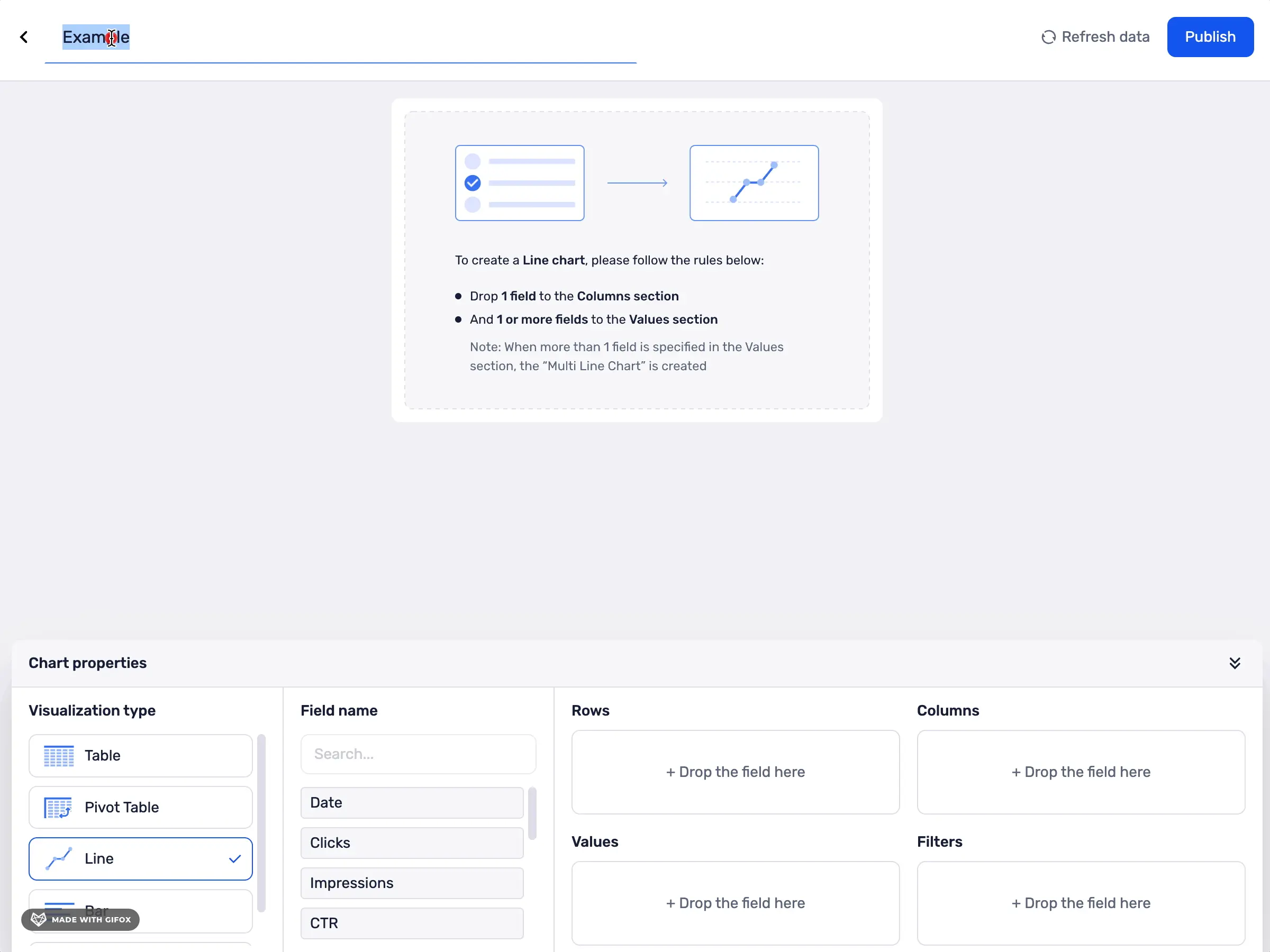Click the field list scrollbar

(x=532, y=813)
